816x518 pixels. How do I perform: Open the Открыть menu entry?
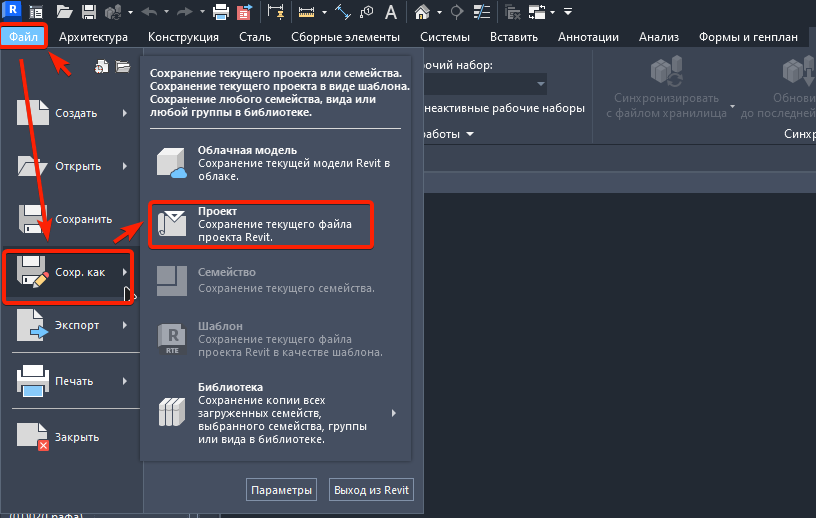(72, 166)
